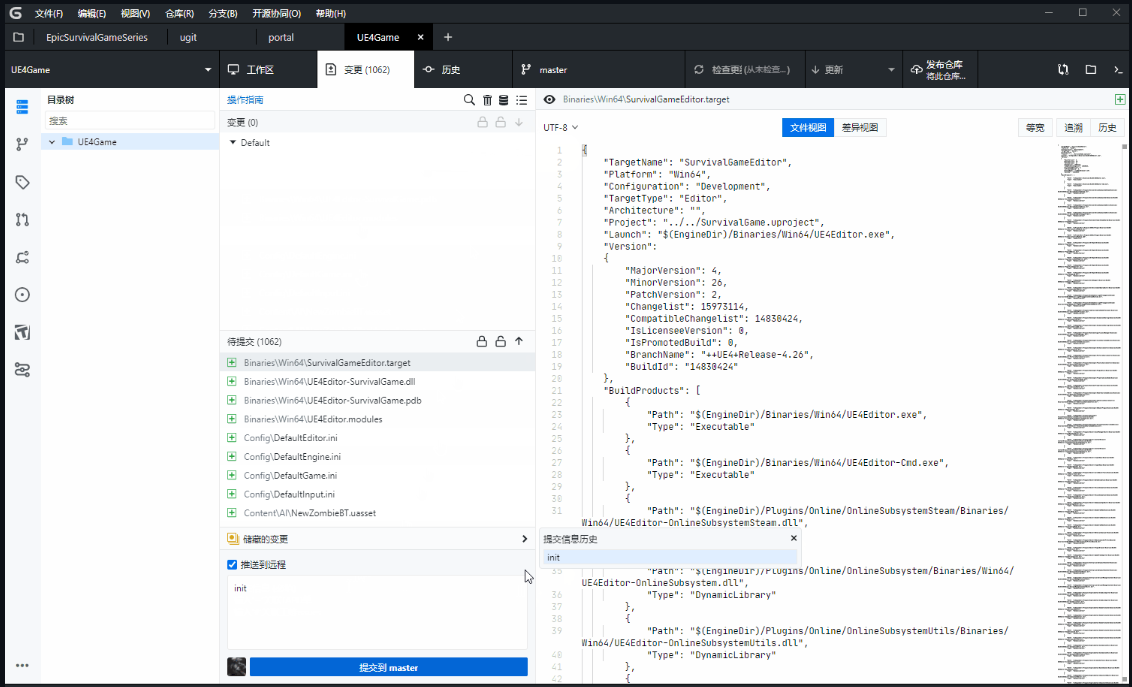Image resolution: width=1132 pixels, height=687 pixels.
Task: Open the 更新 dropdown arrow
Action: coord(892,69)
